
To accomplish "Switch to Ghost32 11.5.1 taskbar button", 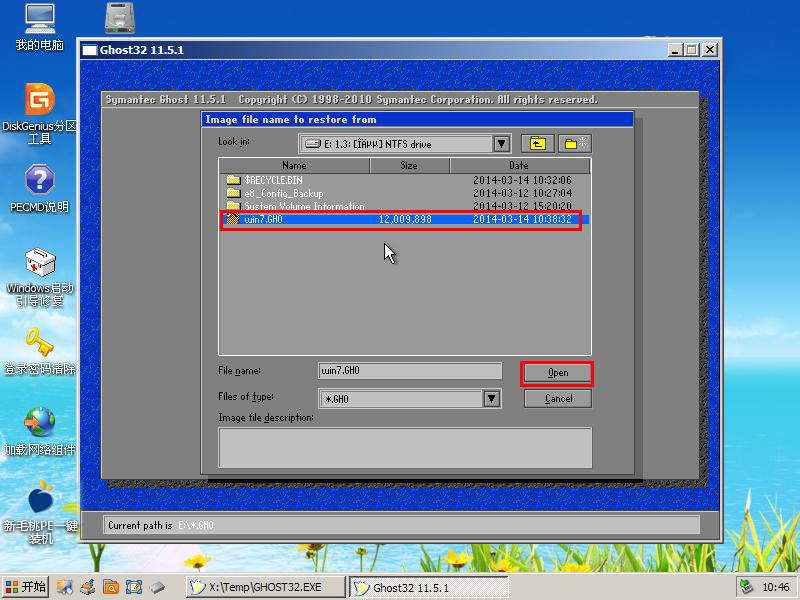I will [429, 587].
